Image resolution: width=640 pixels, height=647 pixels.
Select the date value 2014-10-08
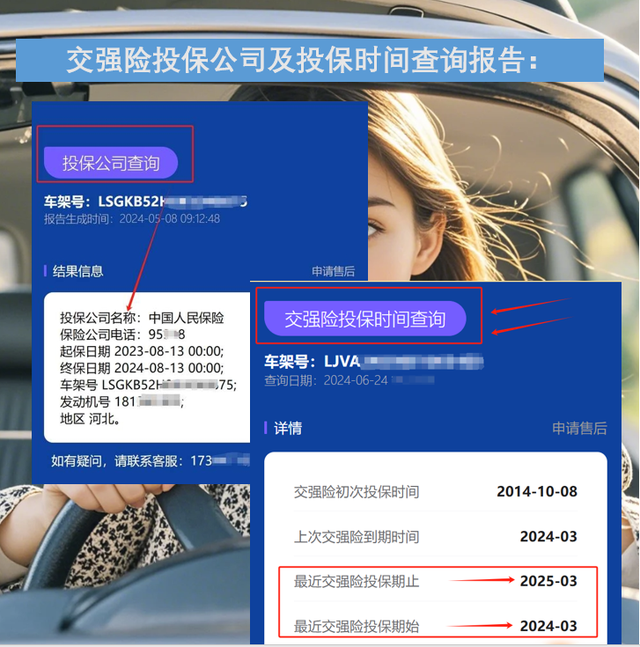pos(537,491)
